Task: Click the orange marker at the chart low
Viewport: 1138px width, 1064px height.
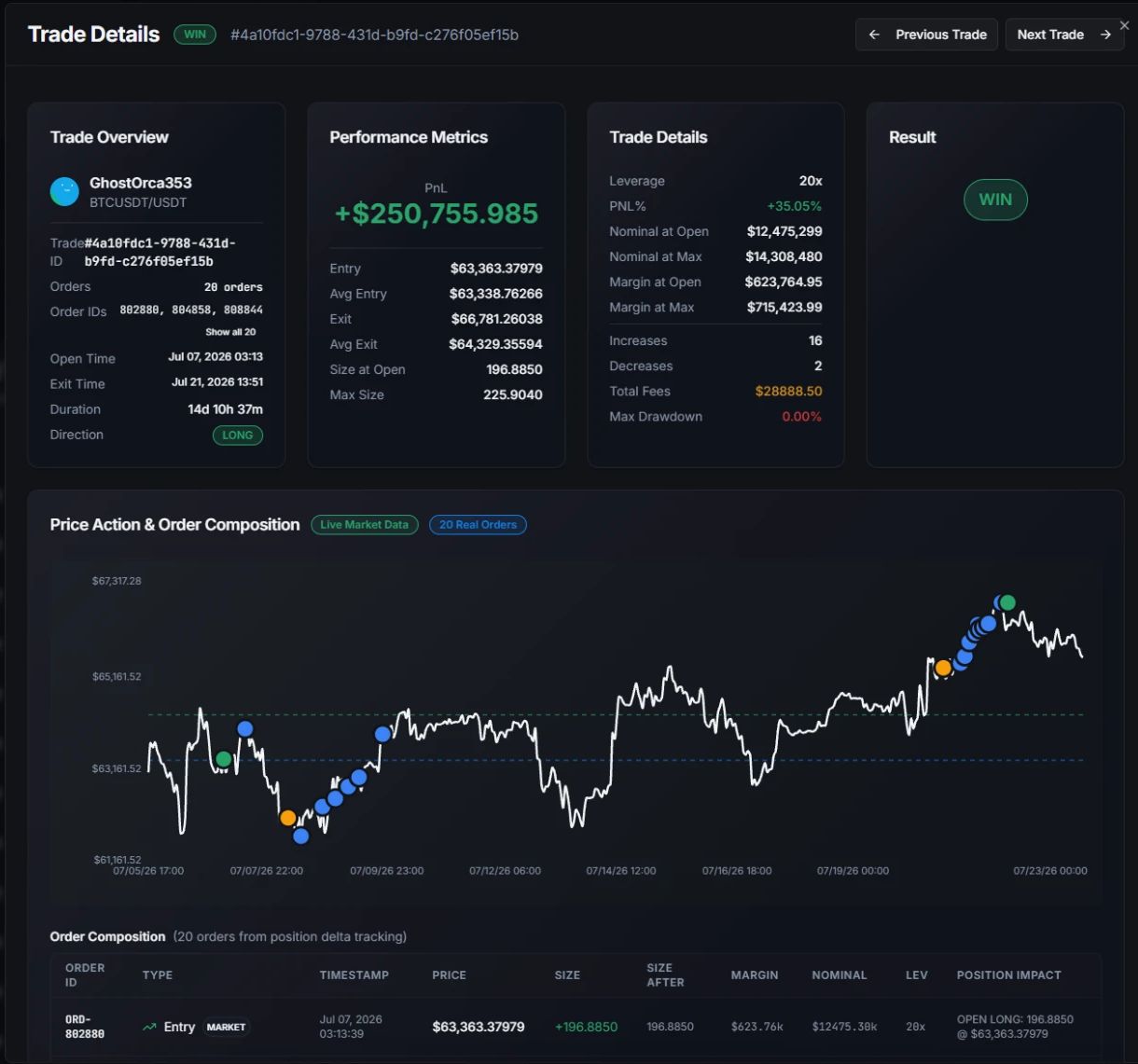Action: point(288,818)
